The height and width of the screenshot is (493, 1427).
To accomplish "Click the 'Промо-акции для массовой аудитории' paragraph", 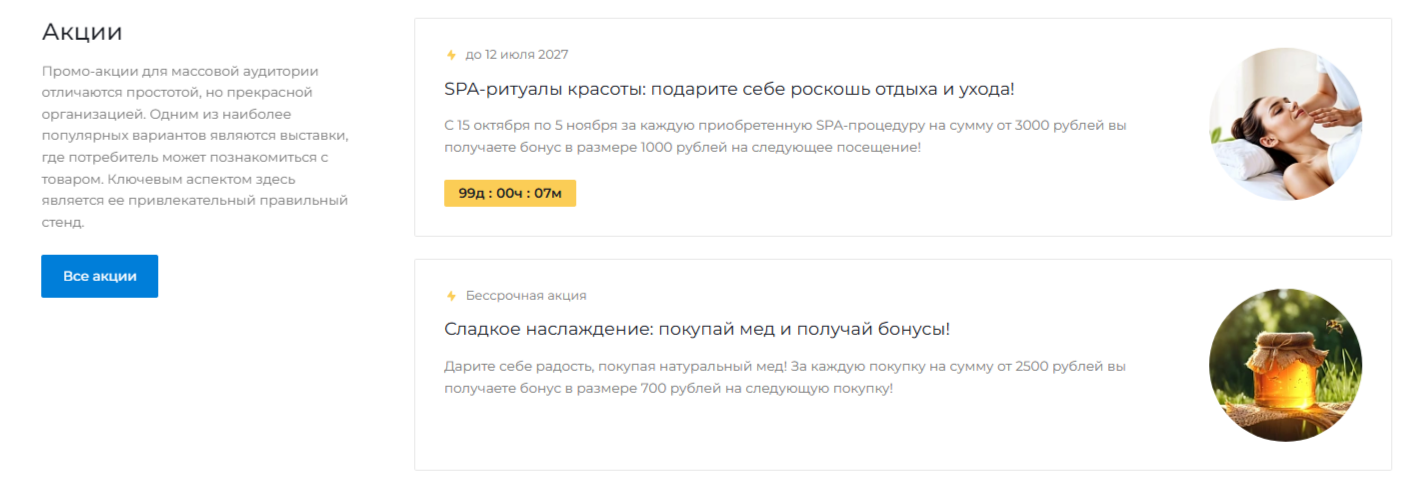I will coord(195,147).
